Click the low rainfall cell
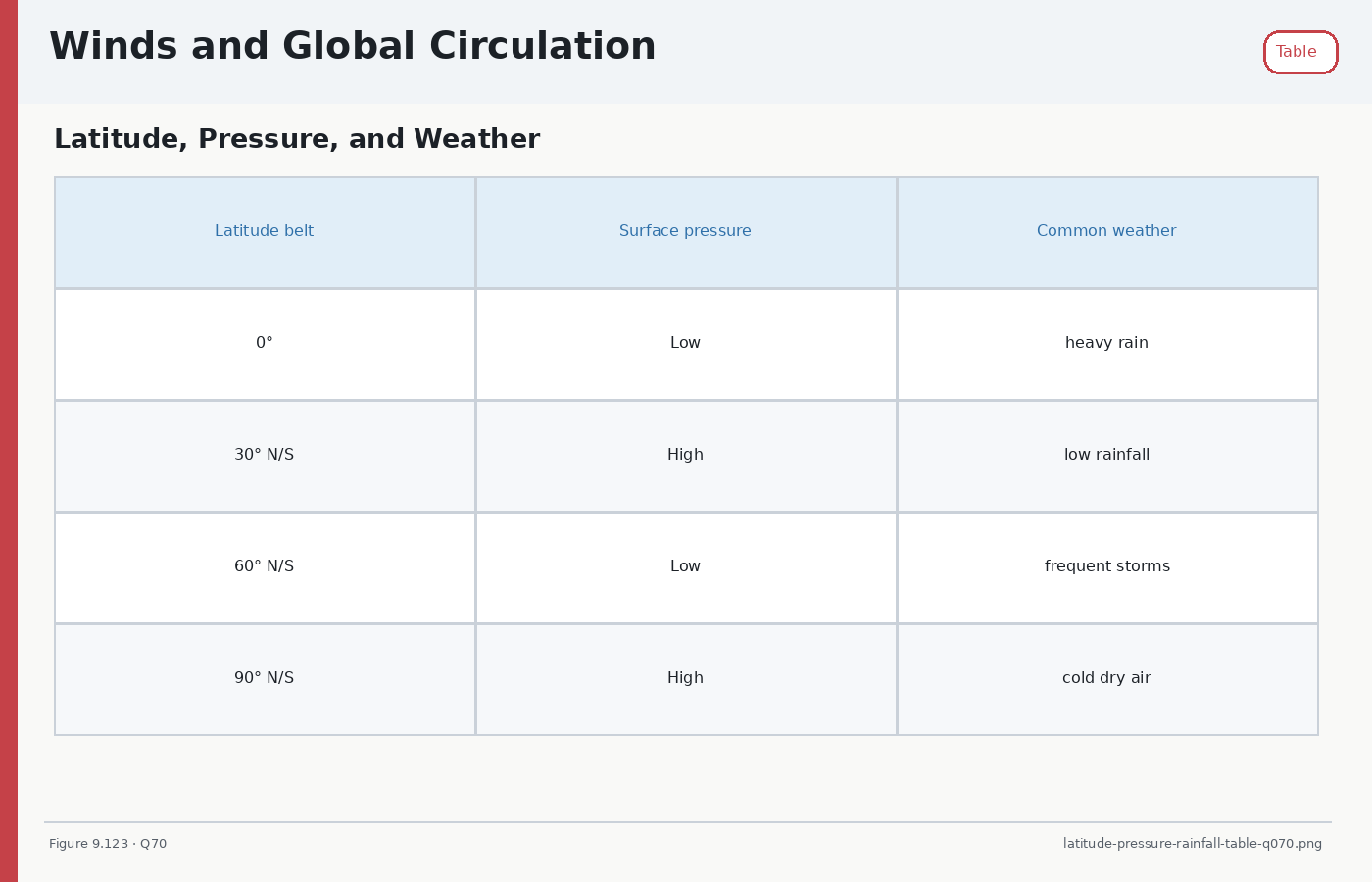This screenshot has height=882, width=1372. pos(1107,456)
